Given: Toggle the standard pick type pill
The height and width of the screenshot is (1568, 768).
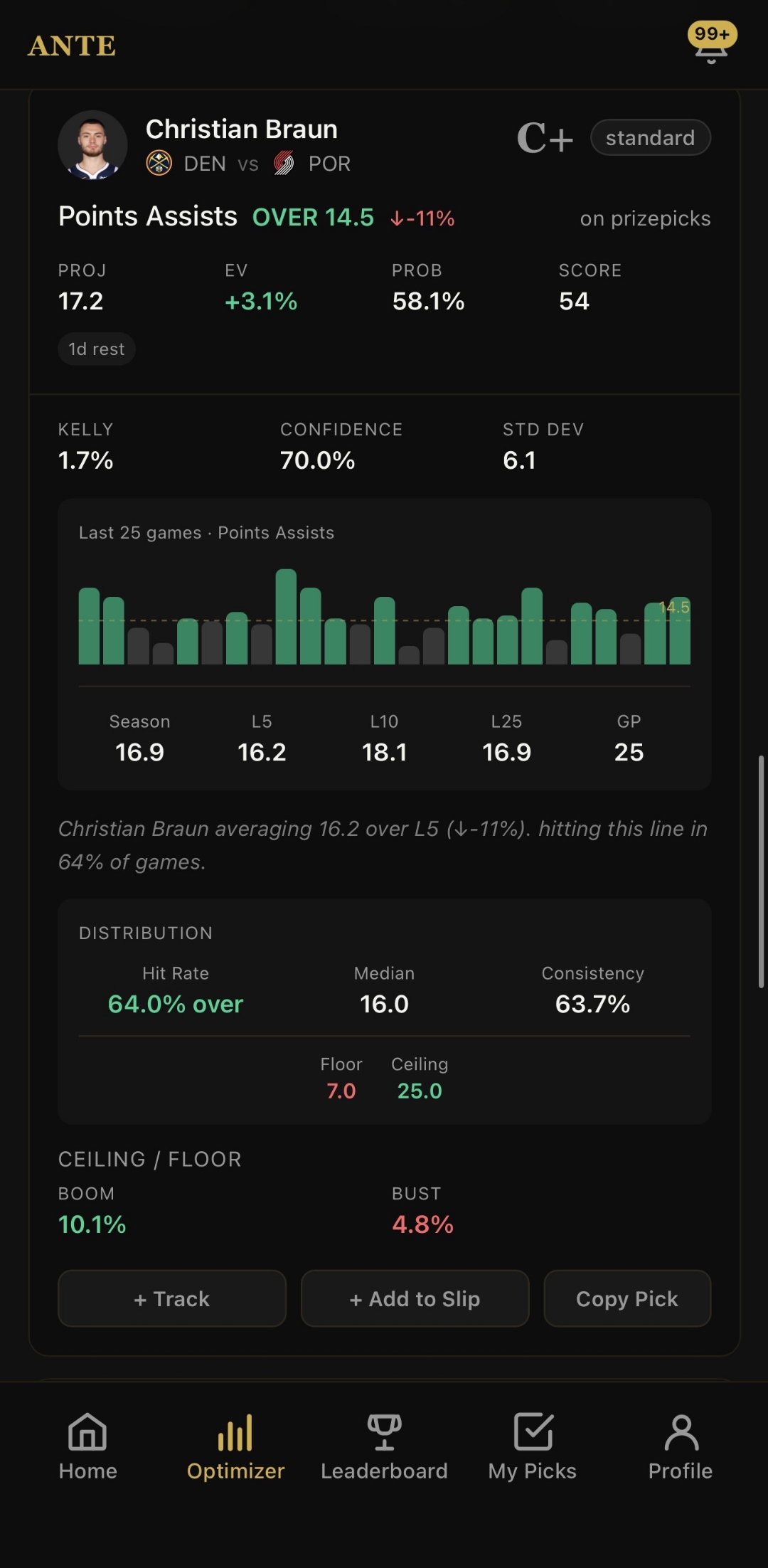Looking at the screenshot, I should pos(650,137).
